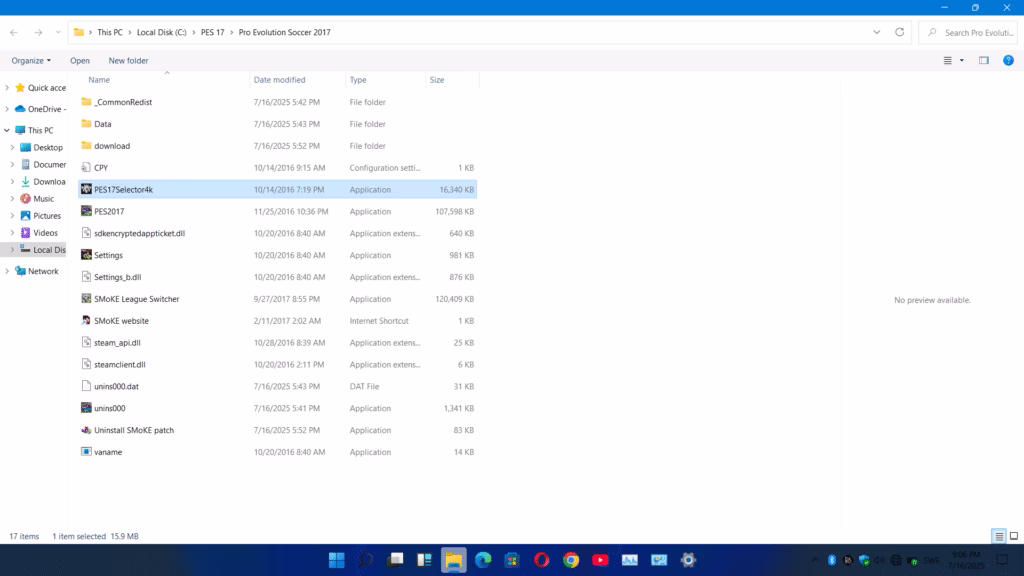Expand the Quick access tree node
1024x576 pixels.
7,88
